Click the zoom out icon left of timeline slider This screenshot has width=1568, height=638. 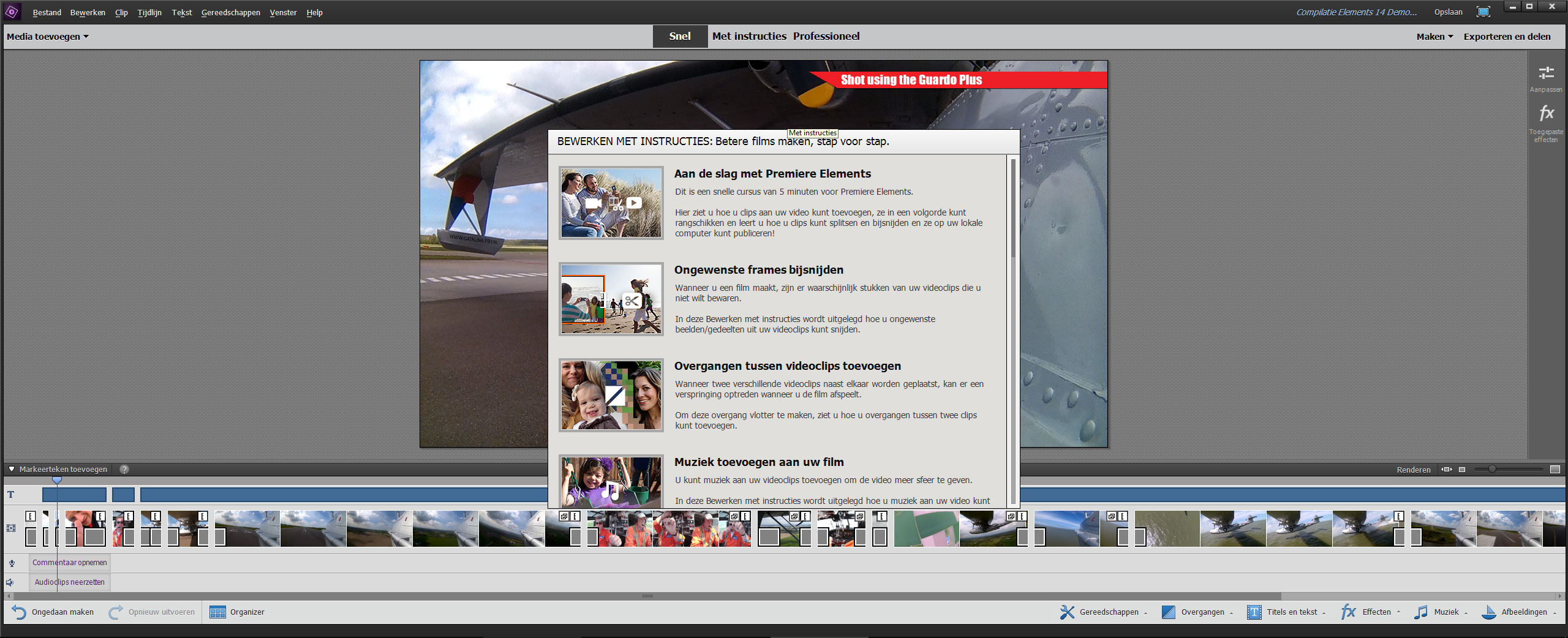(x=1462, y=470)
